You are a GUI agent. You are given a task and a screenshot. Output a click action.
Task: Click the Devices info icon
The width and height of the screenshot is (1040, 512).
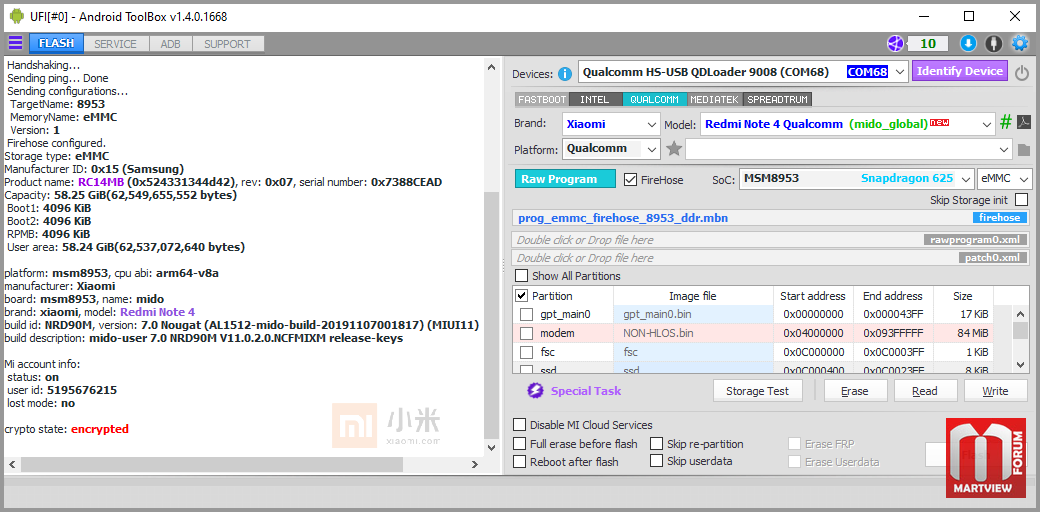click(565, 74)
